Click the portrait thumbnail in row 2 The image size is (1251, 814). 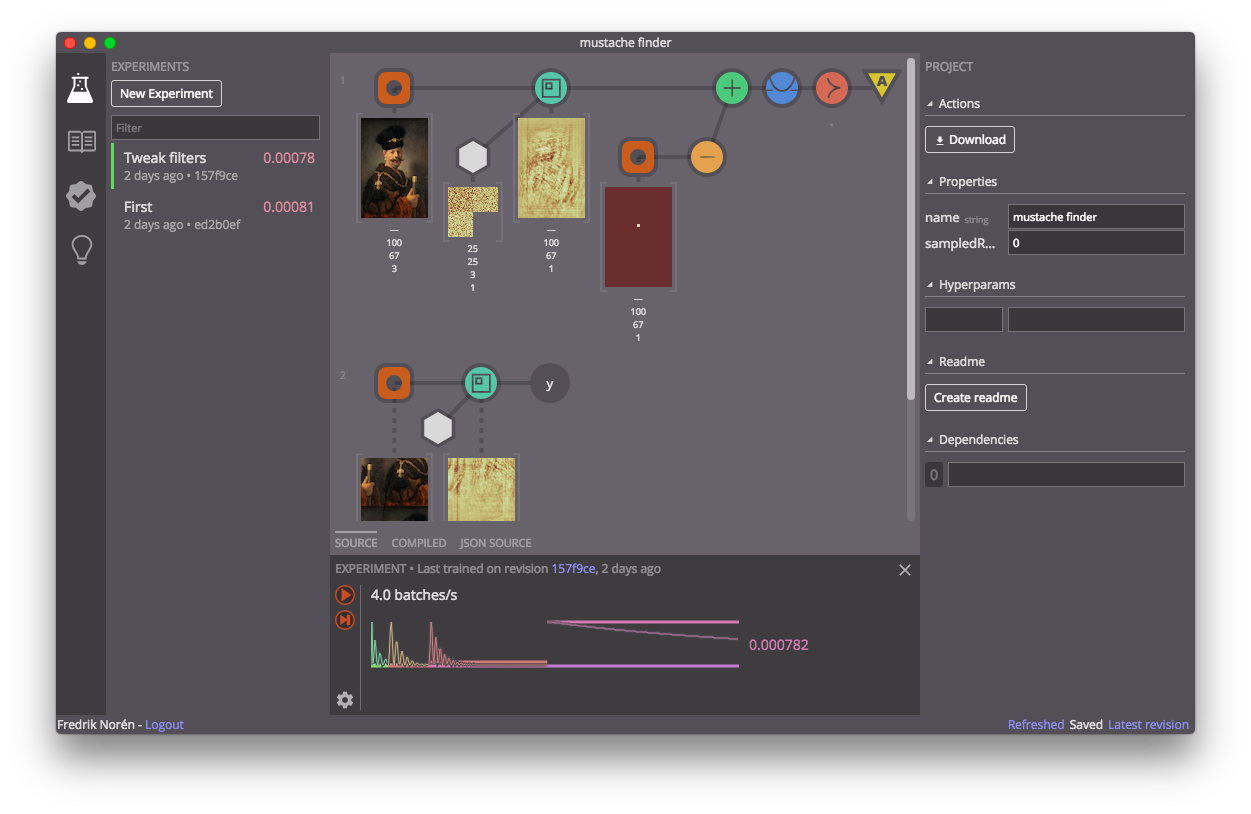point(394,489)
